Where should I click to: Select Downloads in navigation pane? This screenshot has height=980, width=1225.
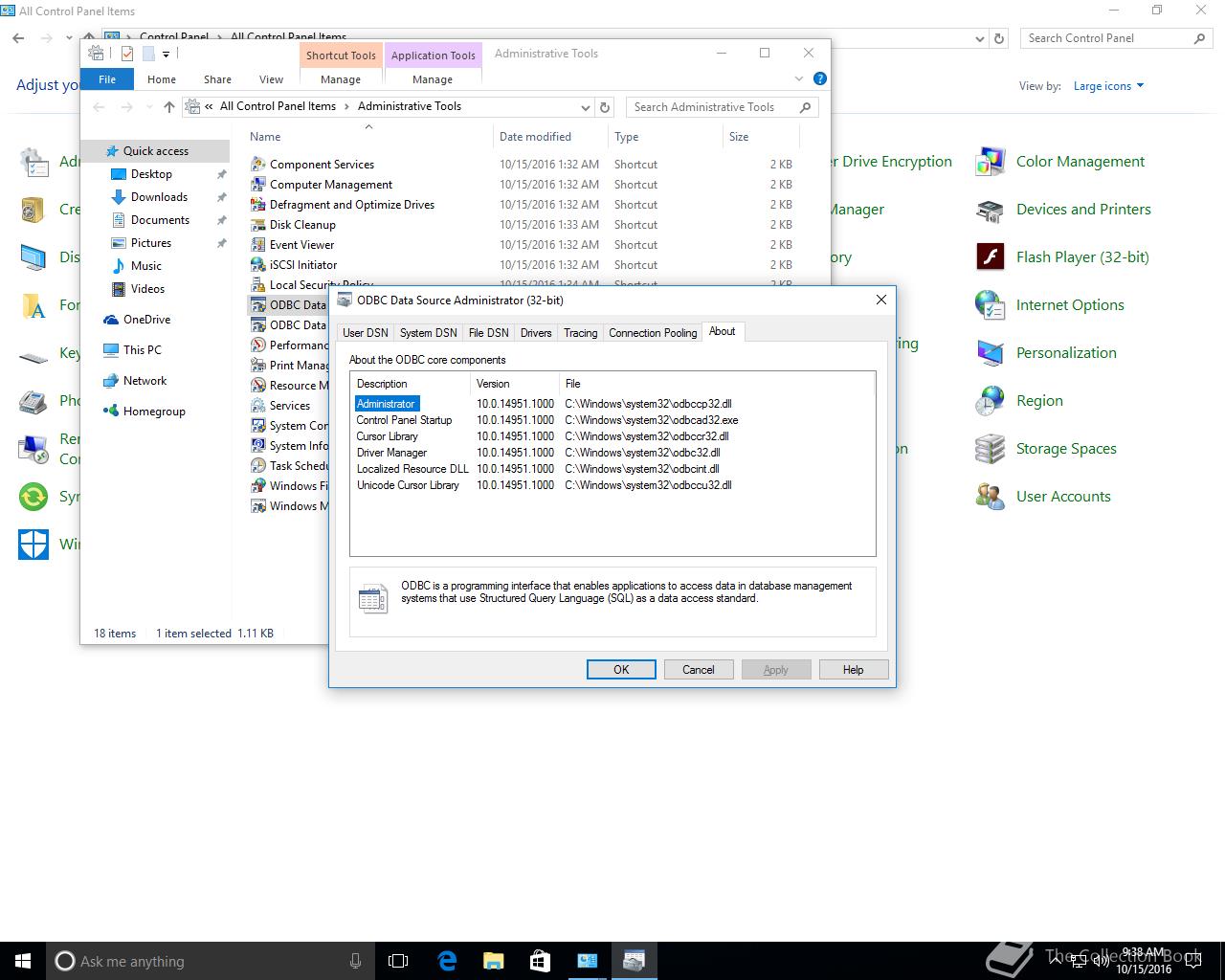pyautogui.click(x=159, y=197)
